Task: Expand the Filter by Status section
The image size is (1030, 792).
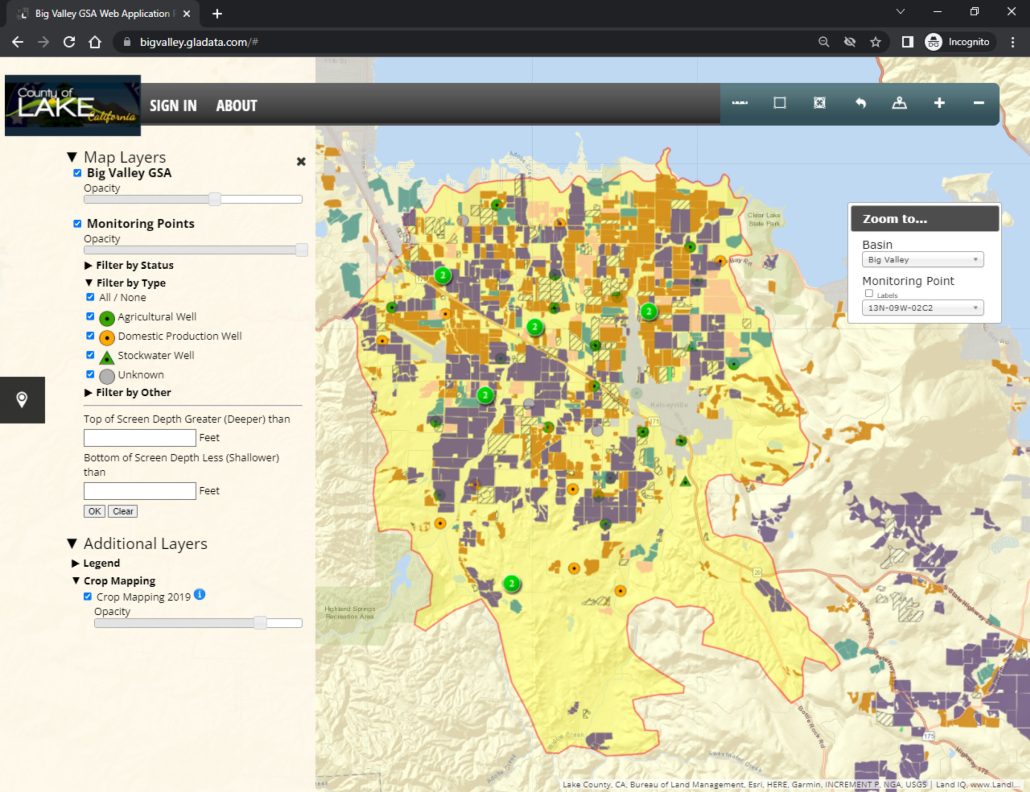Action: [134, 266]
